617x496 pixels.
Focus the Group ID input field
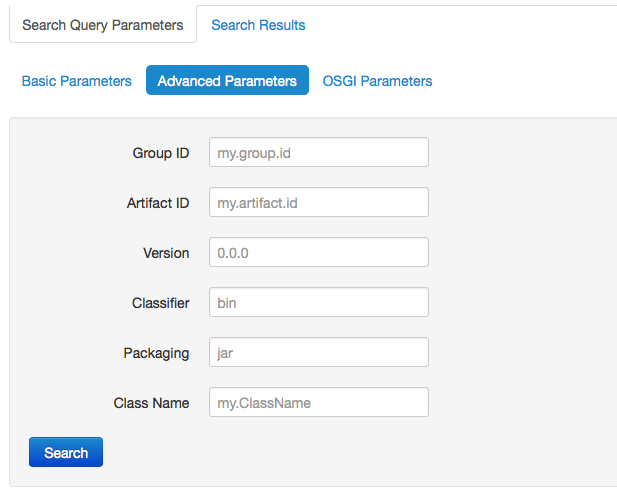click(x=318, y=153)
